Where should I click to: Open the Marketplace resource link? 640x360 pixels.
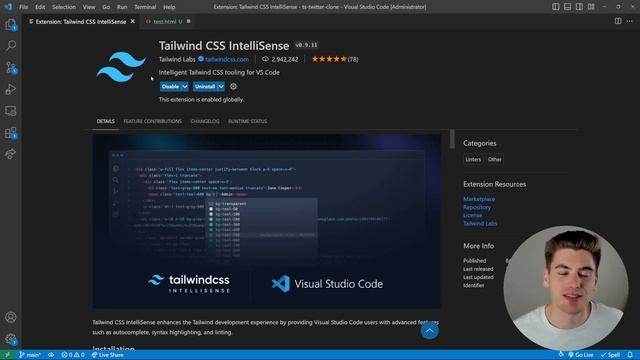pyautogui.click(x=479, y=199)
